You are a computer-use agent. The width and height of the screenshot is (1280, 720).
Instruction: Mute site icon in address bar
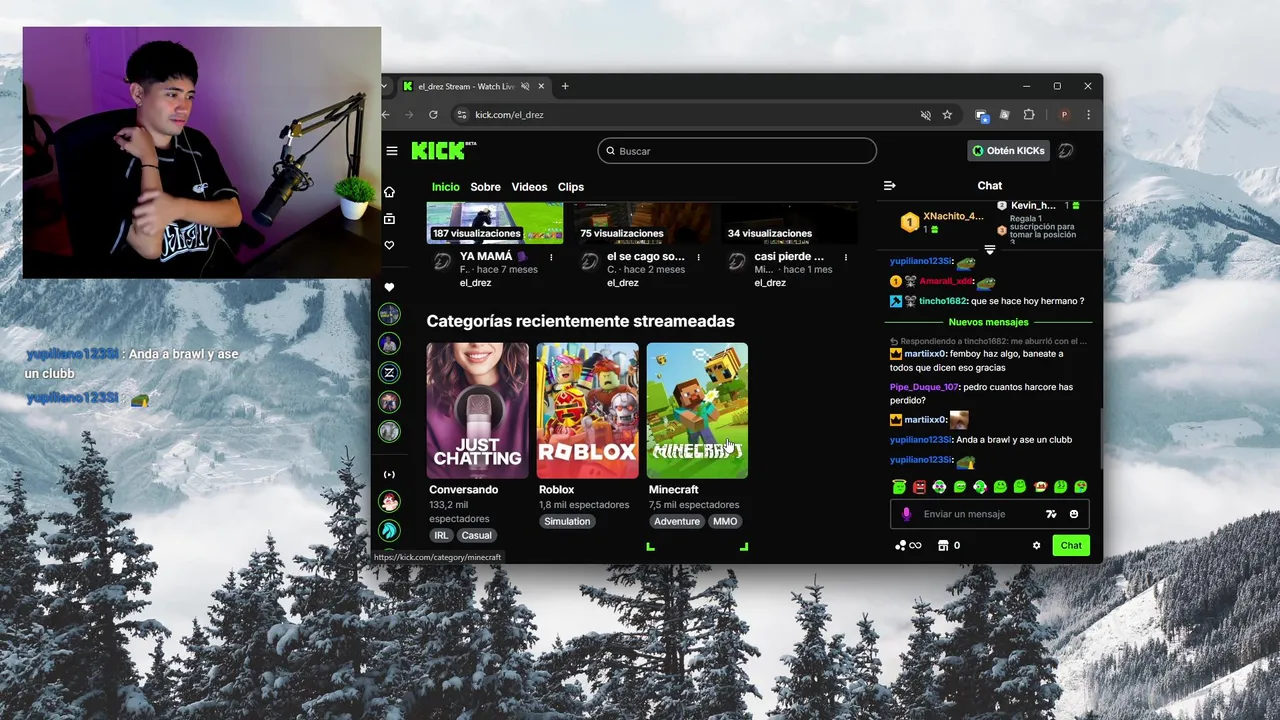pyautogui.click(x=925, y=115)
